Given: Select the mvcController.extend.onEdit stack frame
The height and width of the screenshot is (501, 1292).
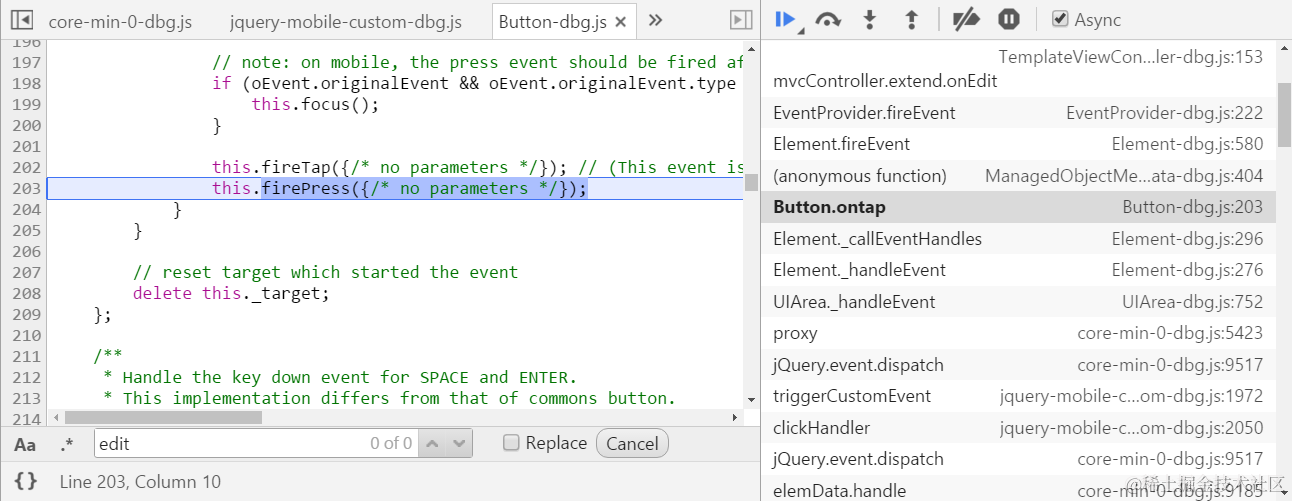Looking at the screenshot, I should (x=1018, y=70).
